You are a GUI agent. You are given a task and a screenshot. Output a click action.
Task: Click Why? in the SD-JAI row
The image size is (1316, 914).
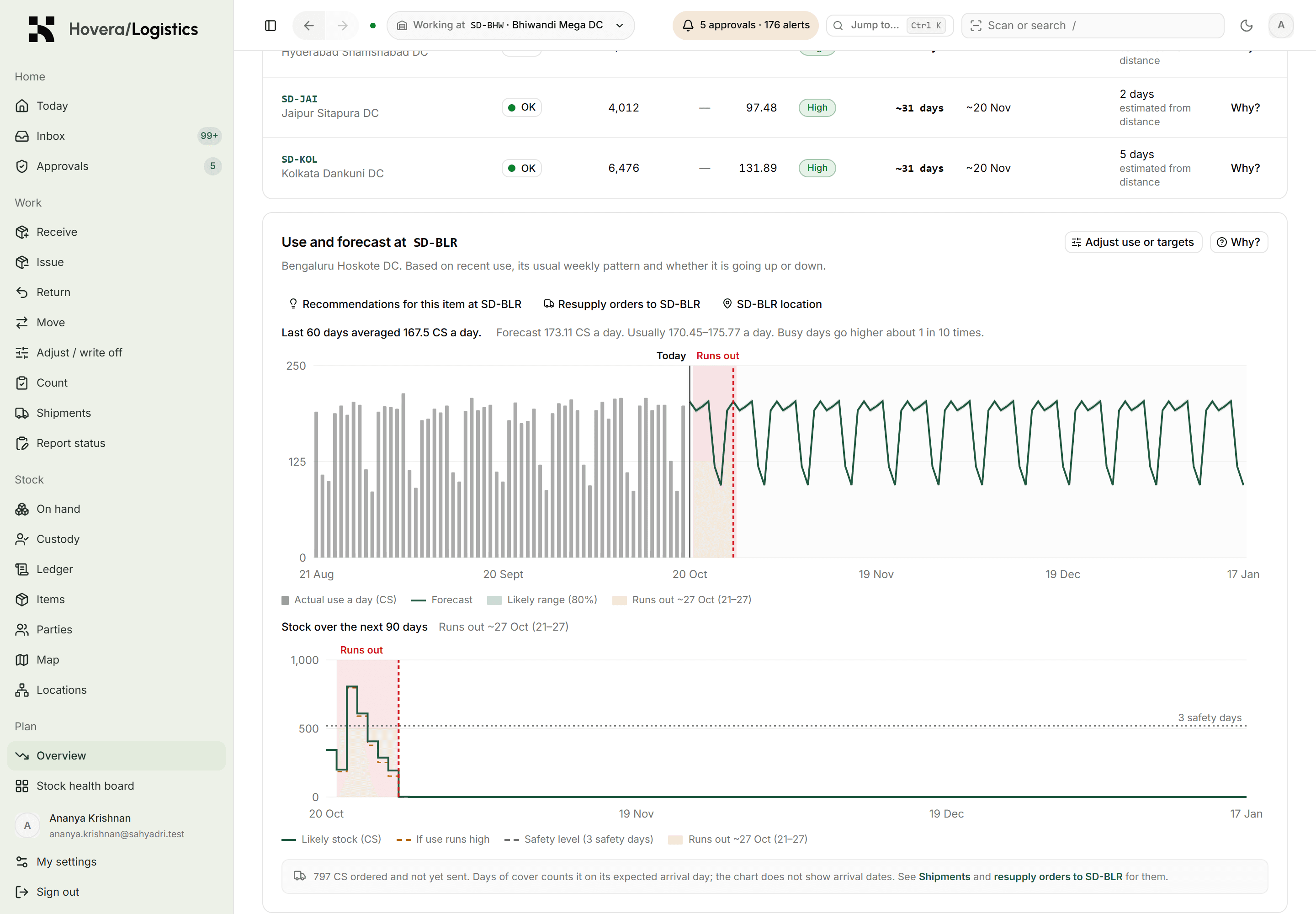coord(1245,108)
